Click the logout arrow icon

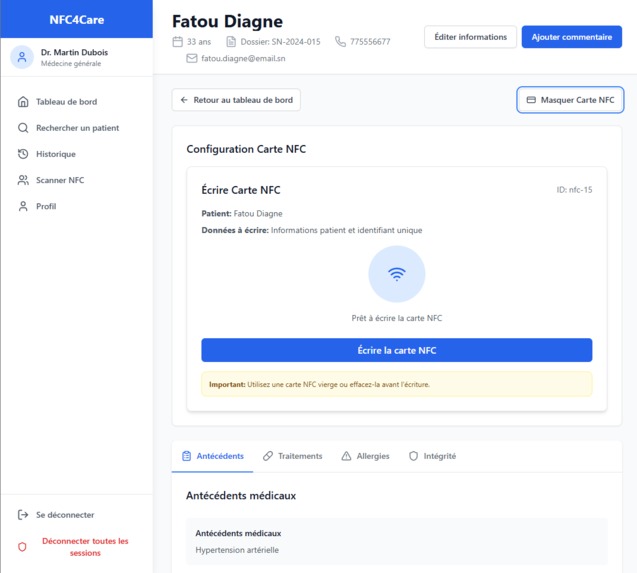point(23,515)
